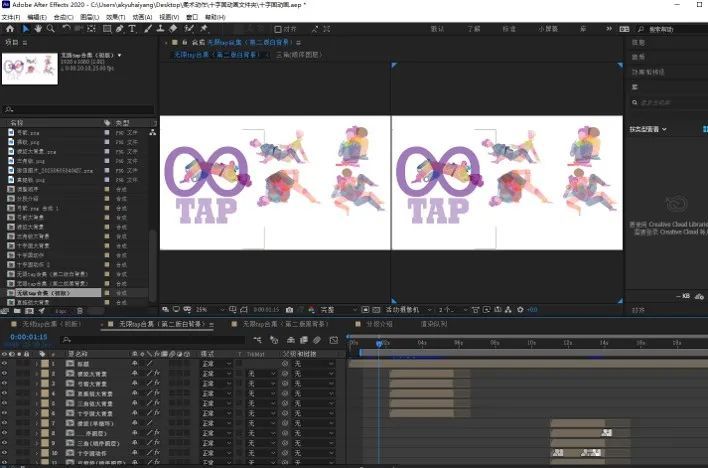Toggle the snapping checkbox in toolbar

pos(278,29)
